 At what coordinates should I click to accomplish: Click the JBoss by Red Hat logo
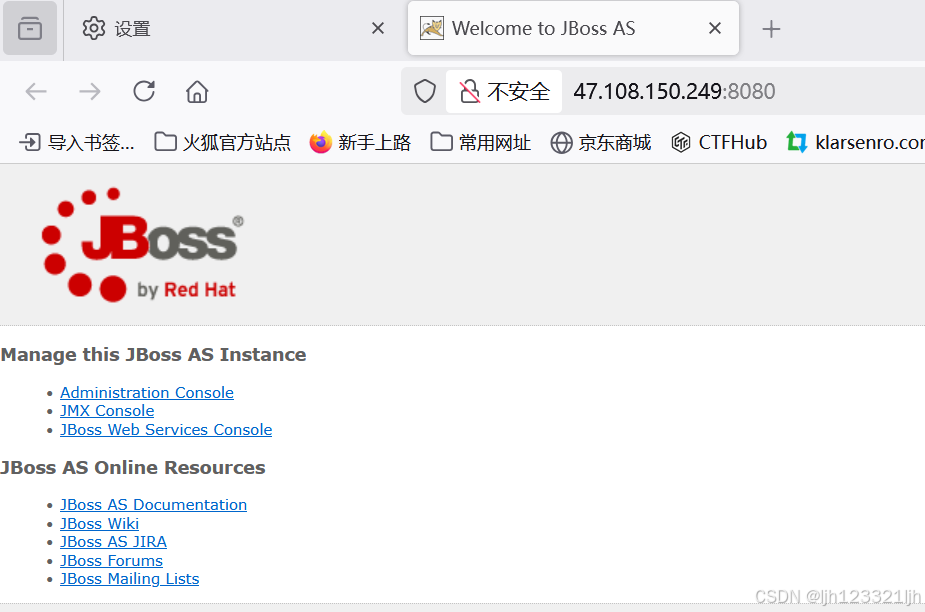pyautogui.click(x=143, y=245)
